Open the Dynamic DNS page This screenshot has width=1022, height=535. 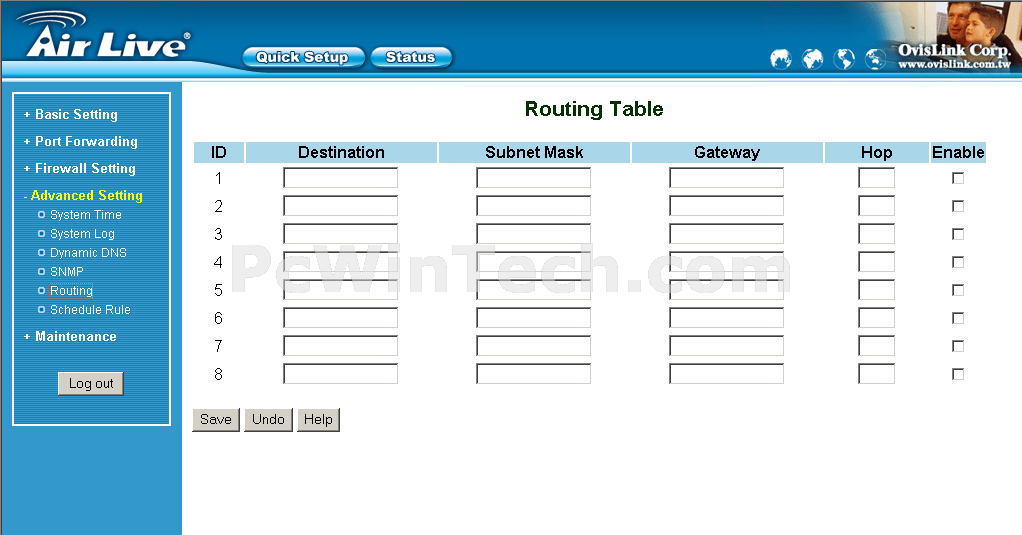[88, 252]
